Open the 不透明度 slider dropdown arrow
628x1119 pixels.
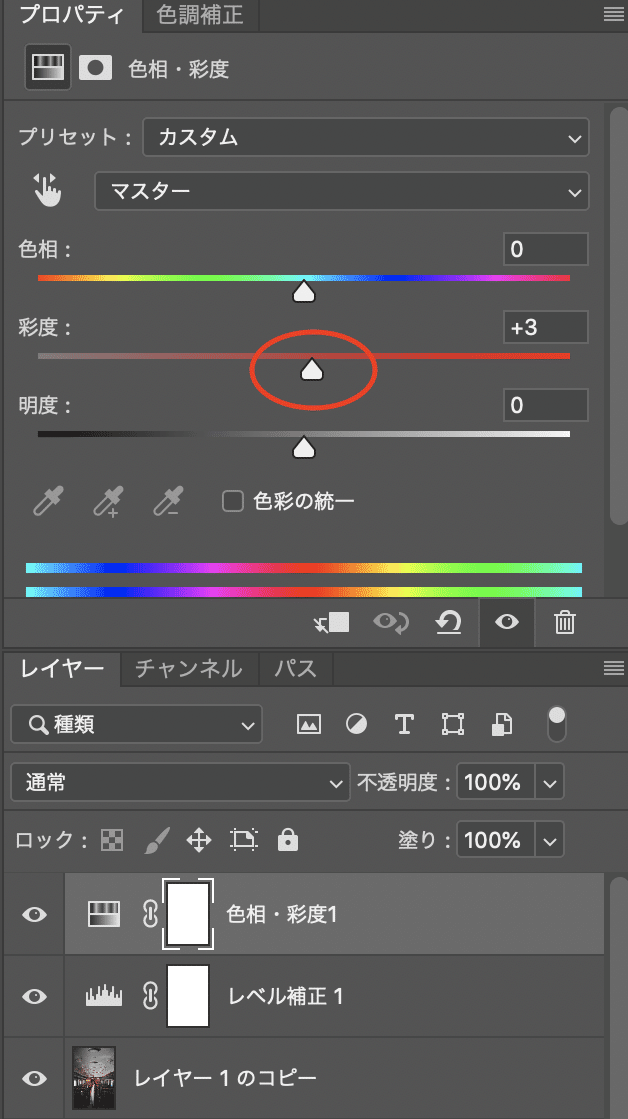click(550, 783)
